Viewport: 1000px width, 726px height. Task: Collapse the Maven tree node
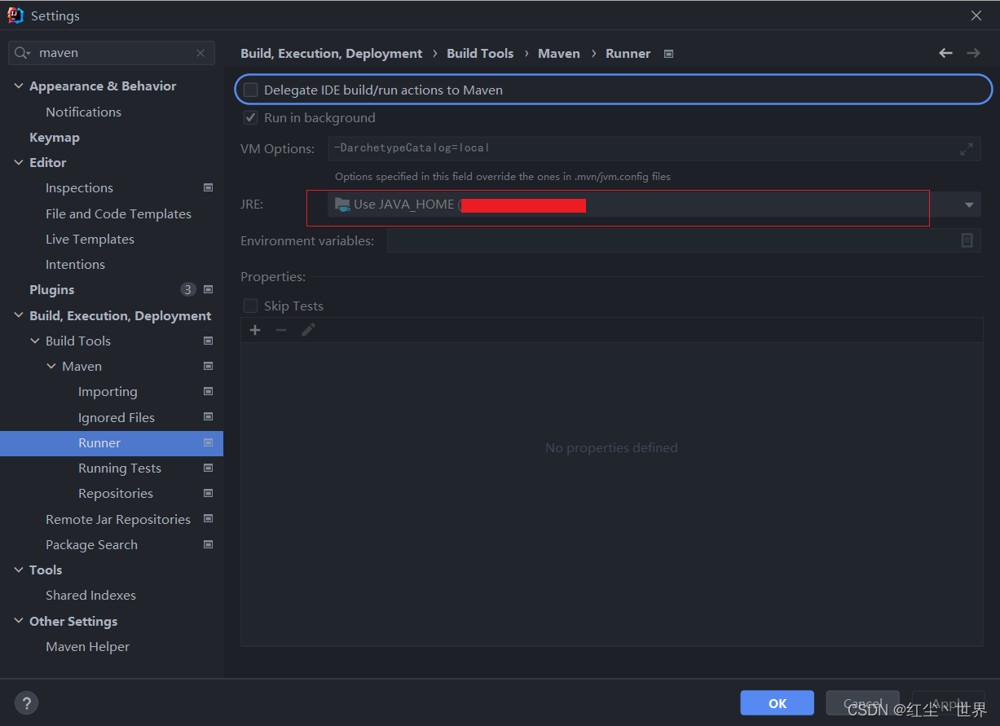click(51, 366)
